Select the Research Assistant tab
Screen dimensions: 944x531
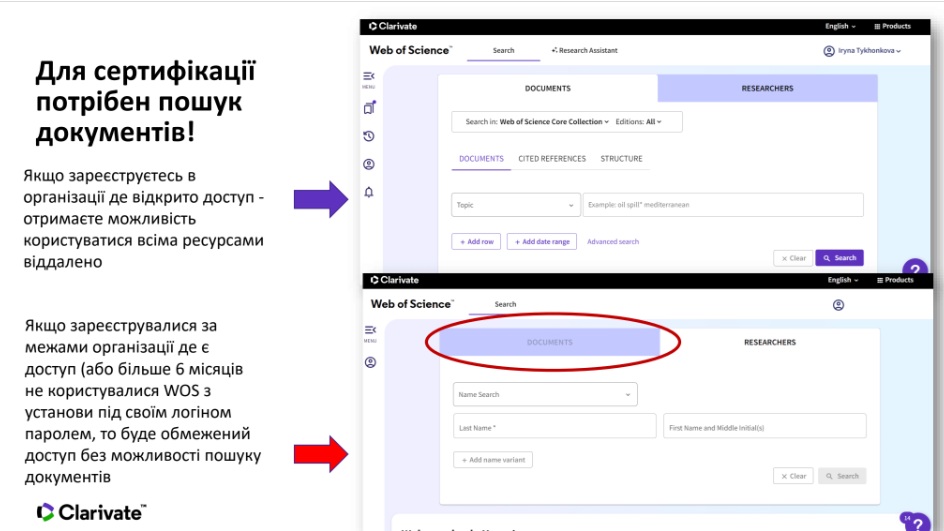[585, 50]
